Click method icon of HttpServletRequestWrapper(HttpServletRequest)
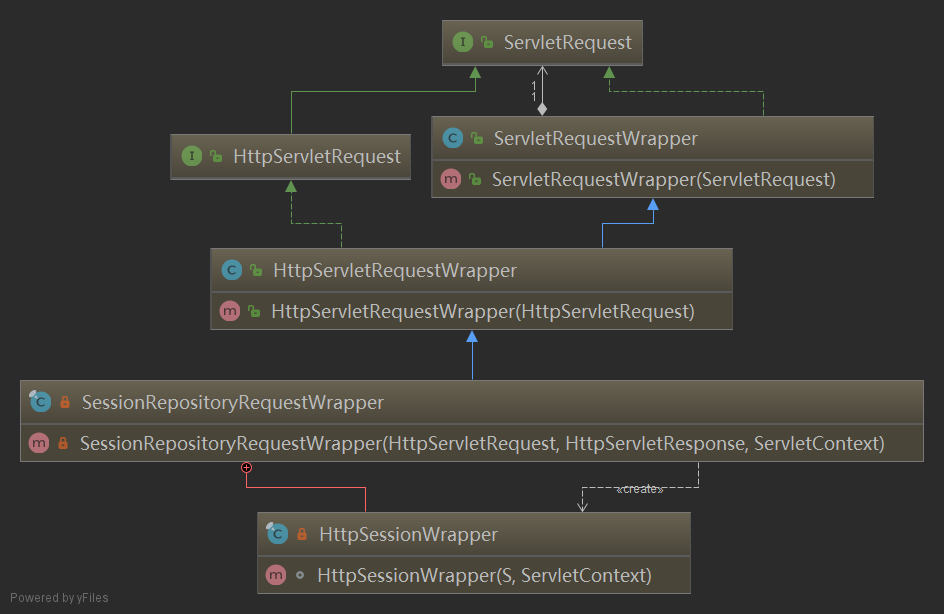944x614 pixels. click(x=230, y=311)
